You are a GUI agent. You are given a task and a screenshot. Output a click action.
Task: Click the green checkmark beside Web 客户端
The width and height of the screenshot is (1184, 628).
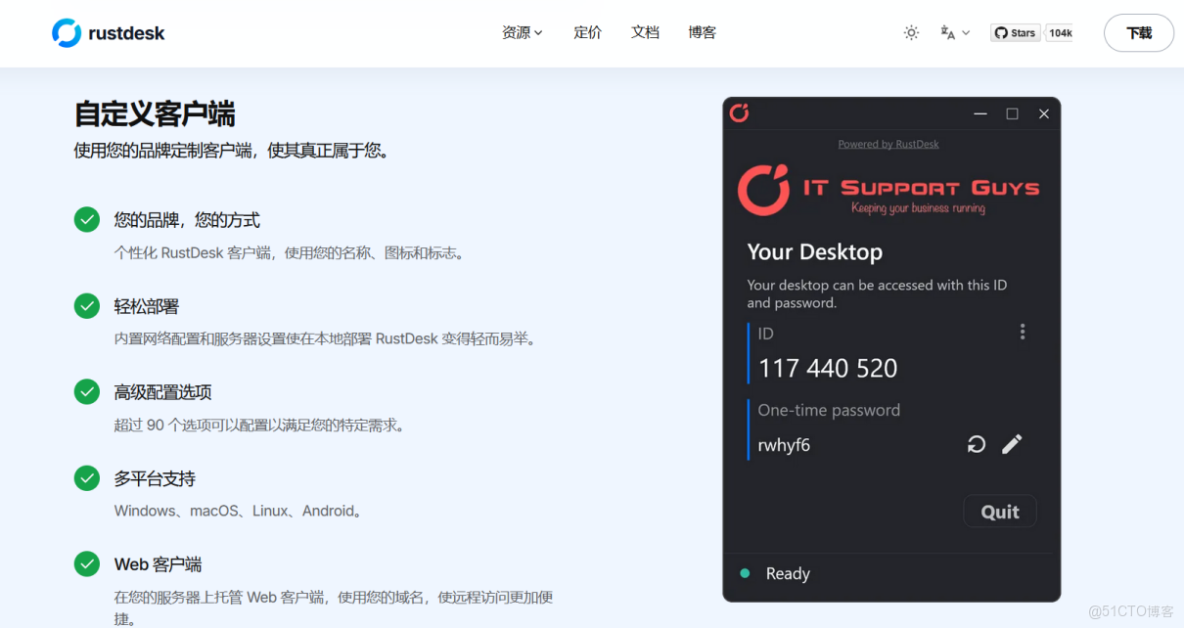[x=87, y=564]
